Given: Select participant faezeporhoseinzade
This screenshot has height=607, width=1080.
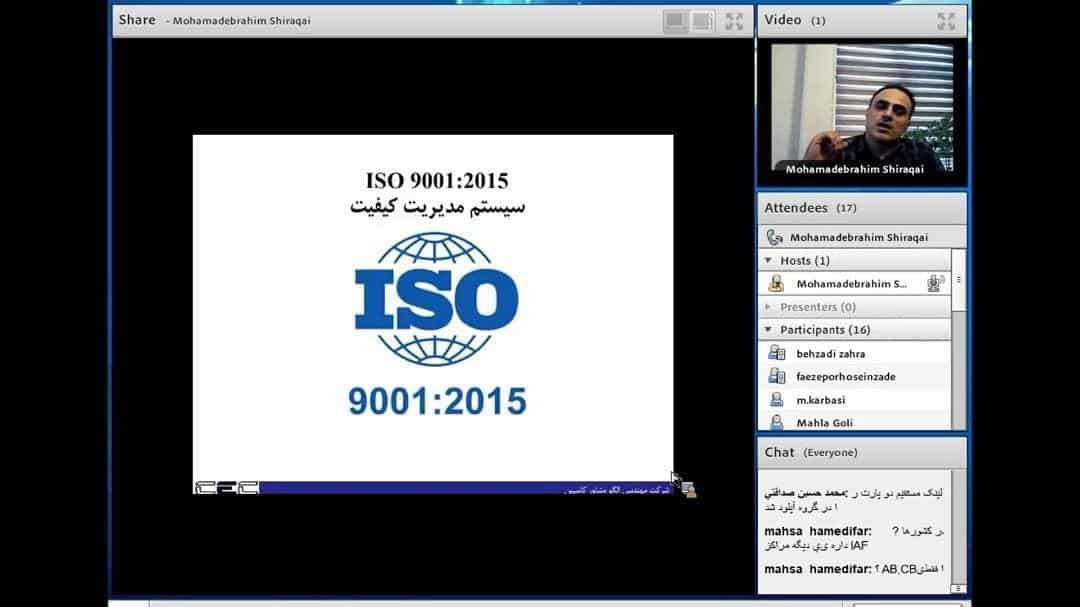Looking at the screenshot, I should click(854, 377).
